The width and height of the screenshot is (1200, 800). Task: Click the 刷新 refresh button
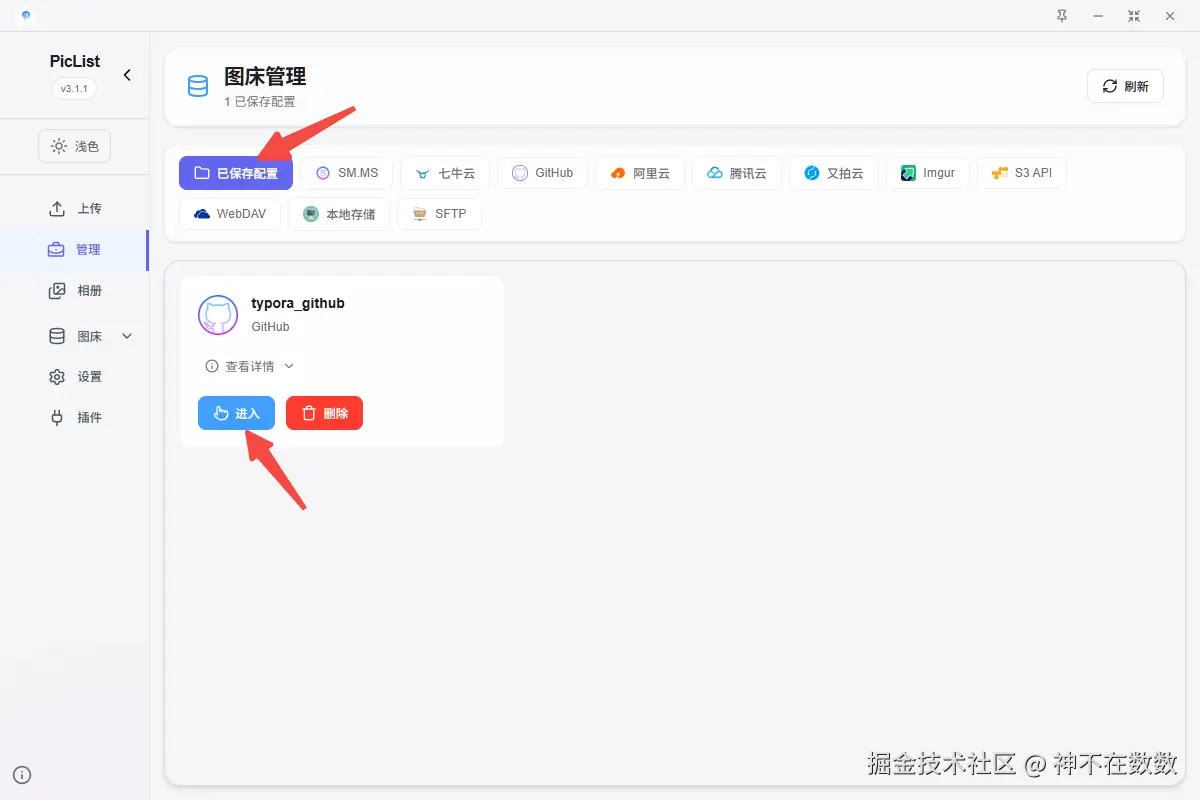pos(1125,86)
